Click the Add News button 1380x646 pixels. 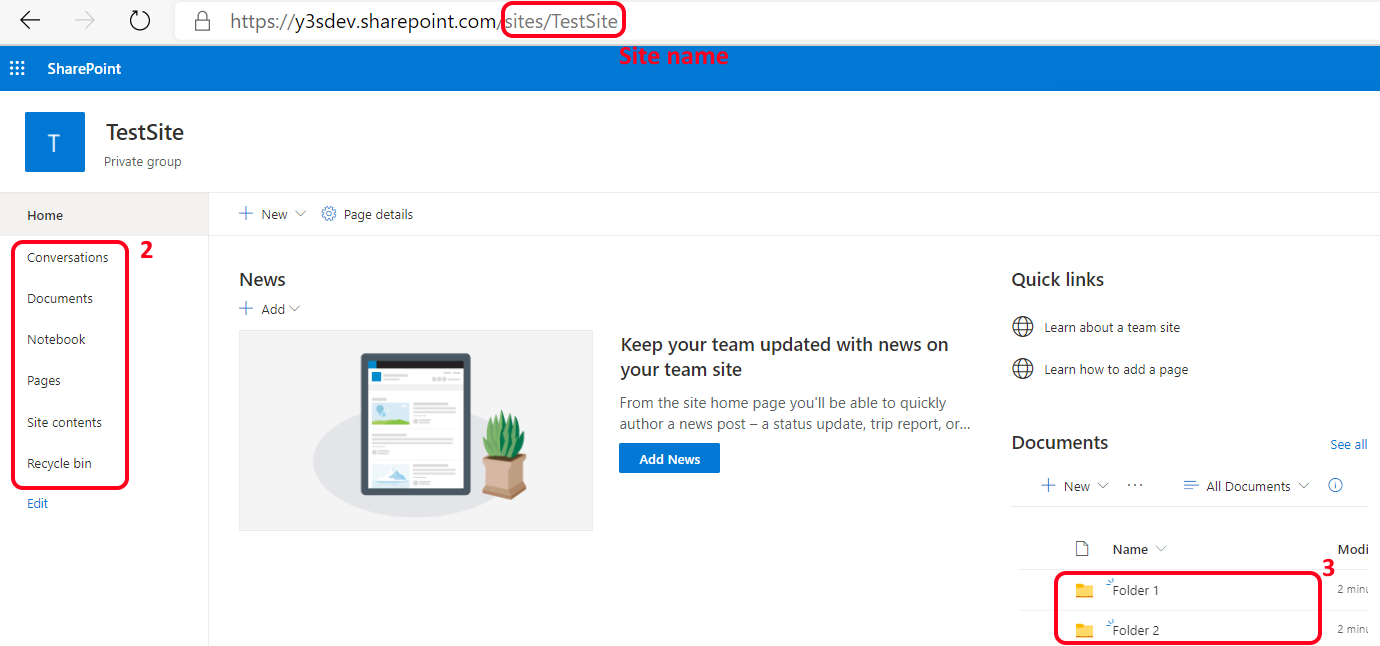tap(669, 459)
